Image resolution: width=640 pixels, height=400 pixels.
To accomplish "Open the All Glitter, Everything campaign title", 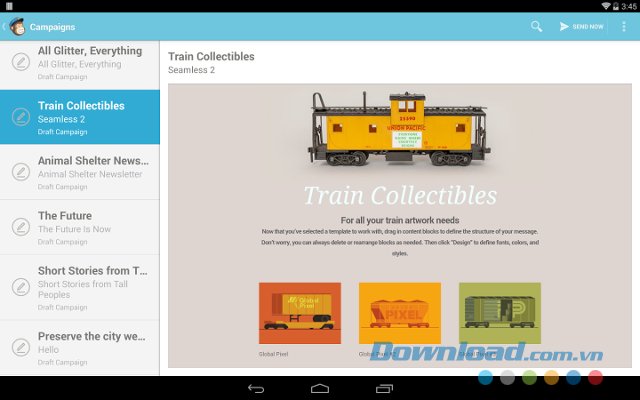I will [90, 51].
